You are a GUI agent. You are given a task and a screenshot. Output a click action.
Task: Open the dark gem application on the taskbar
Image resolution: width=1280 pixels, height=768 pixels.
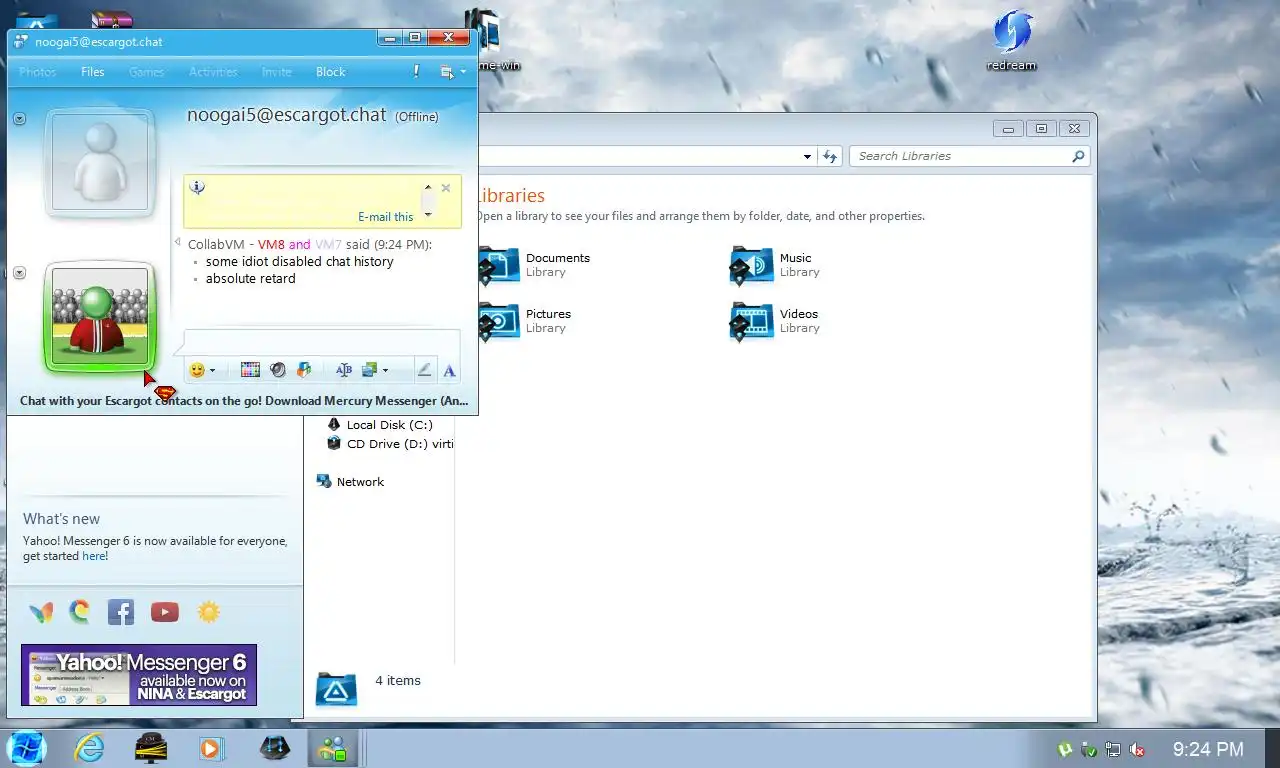click(x=275, y=748)
